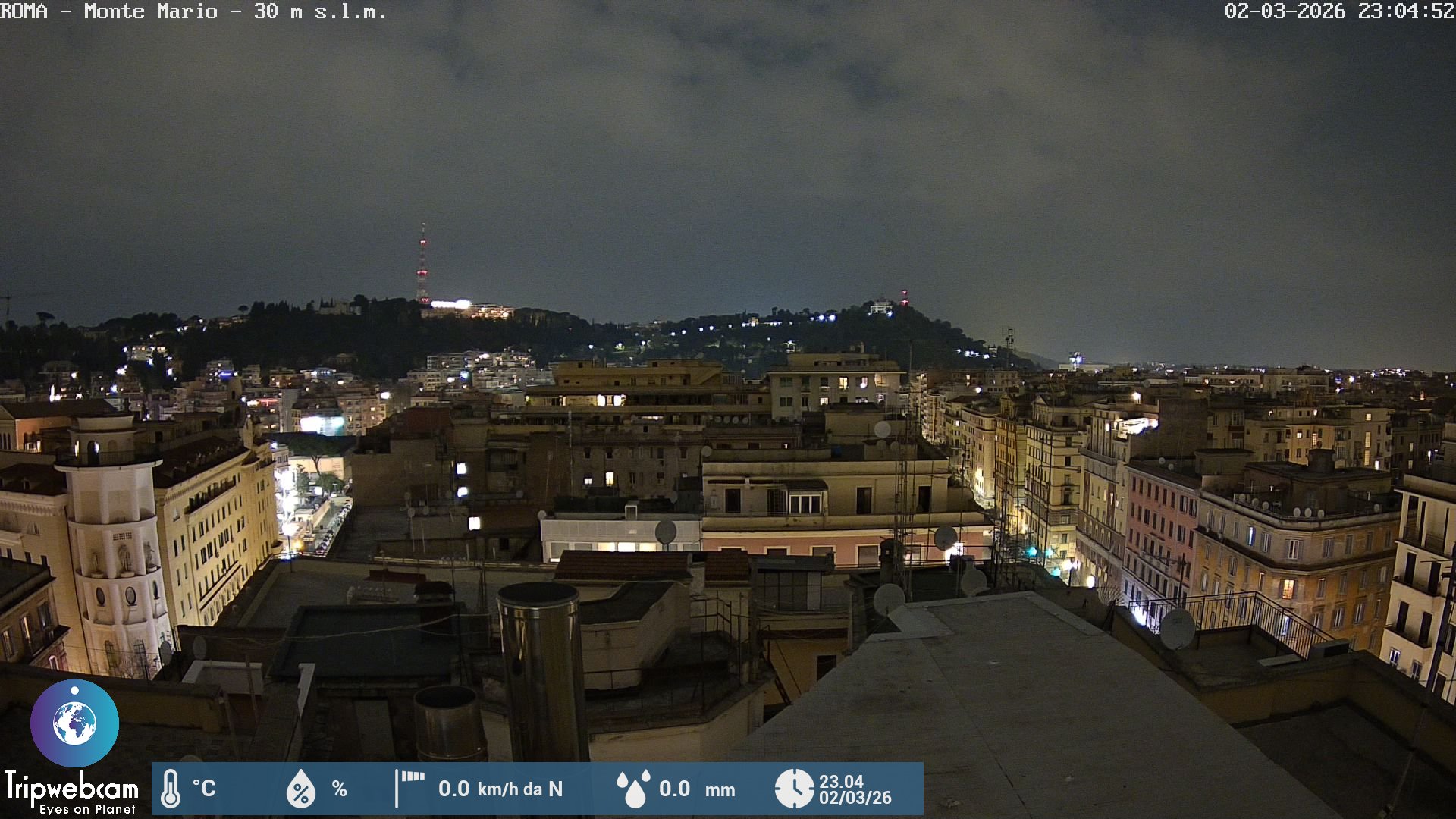Click the white cylindrical tower building at left
1456x819 pixels.
[x=116, y=546]
